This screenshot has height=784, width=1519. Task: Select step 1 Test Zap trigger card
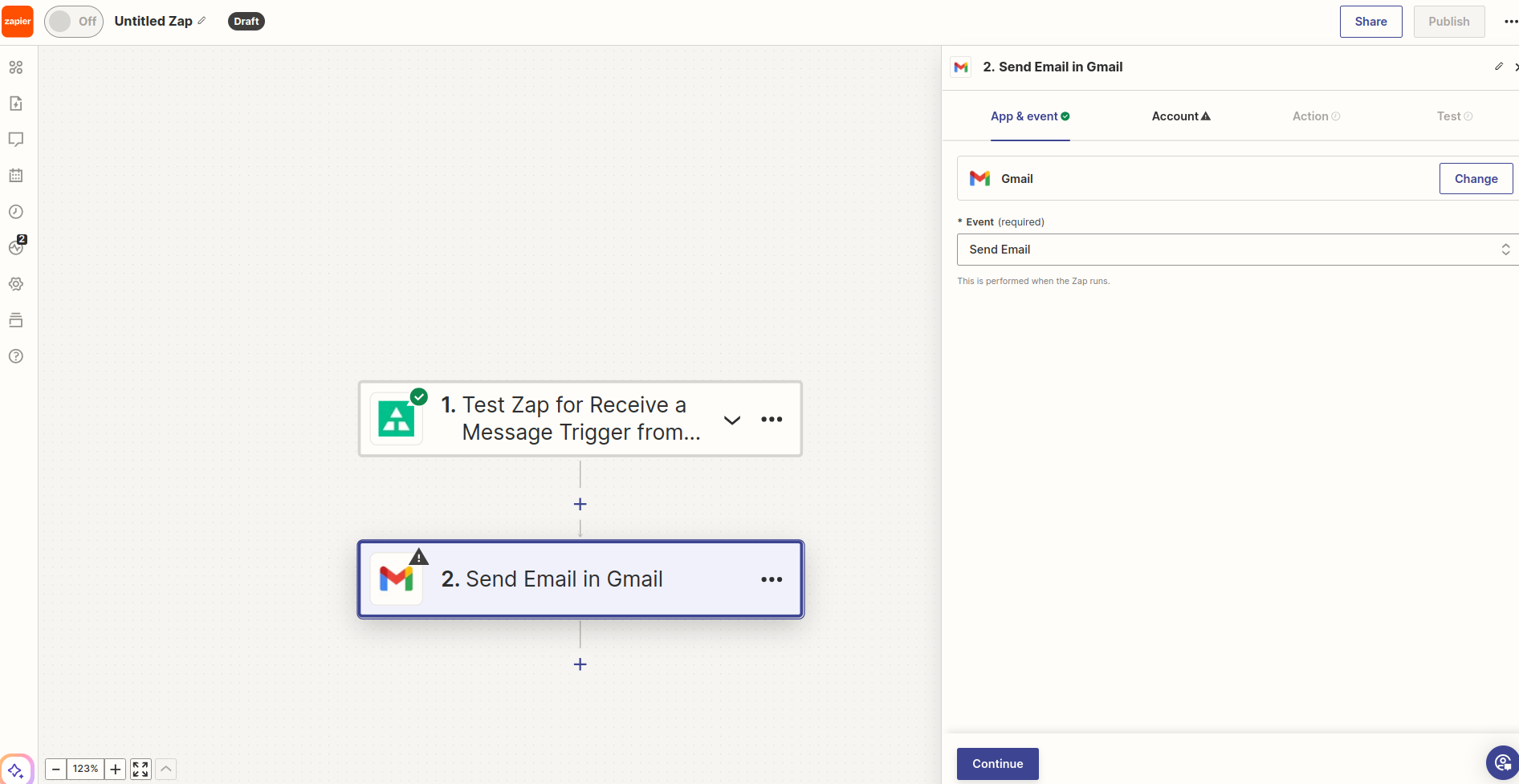(580, 419)
